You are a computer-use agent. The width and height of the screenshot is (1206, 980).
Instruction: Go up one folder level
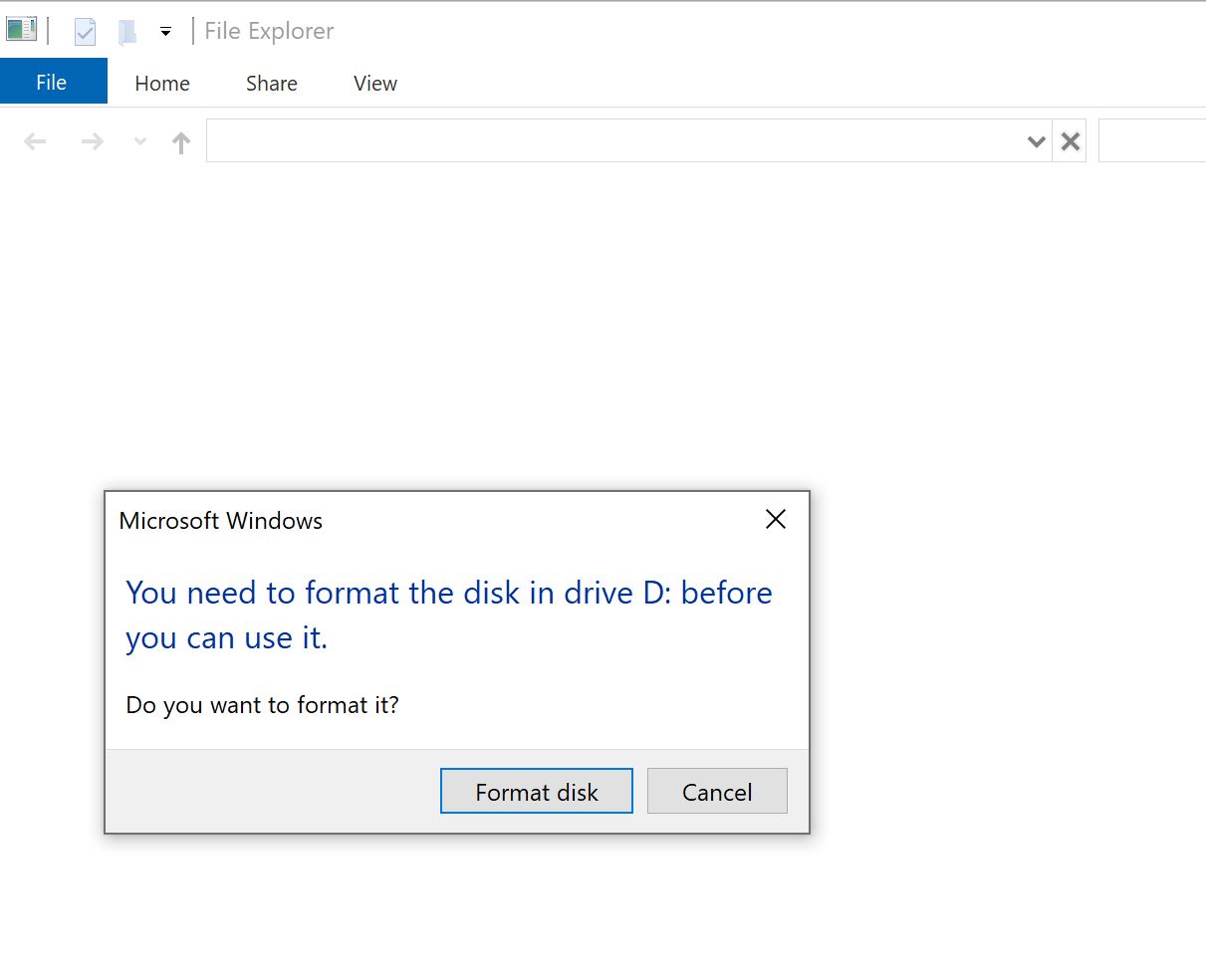click(x=181, y=142)
